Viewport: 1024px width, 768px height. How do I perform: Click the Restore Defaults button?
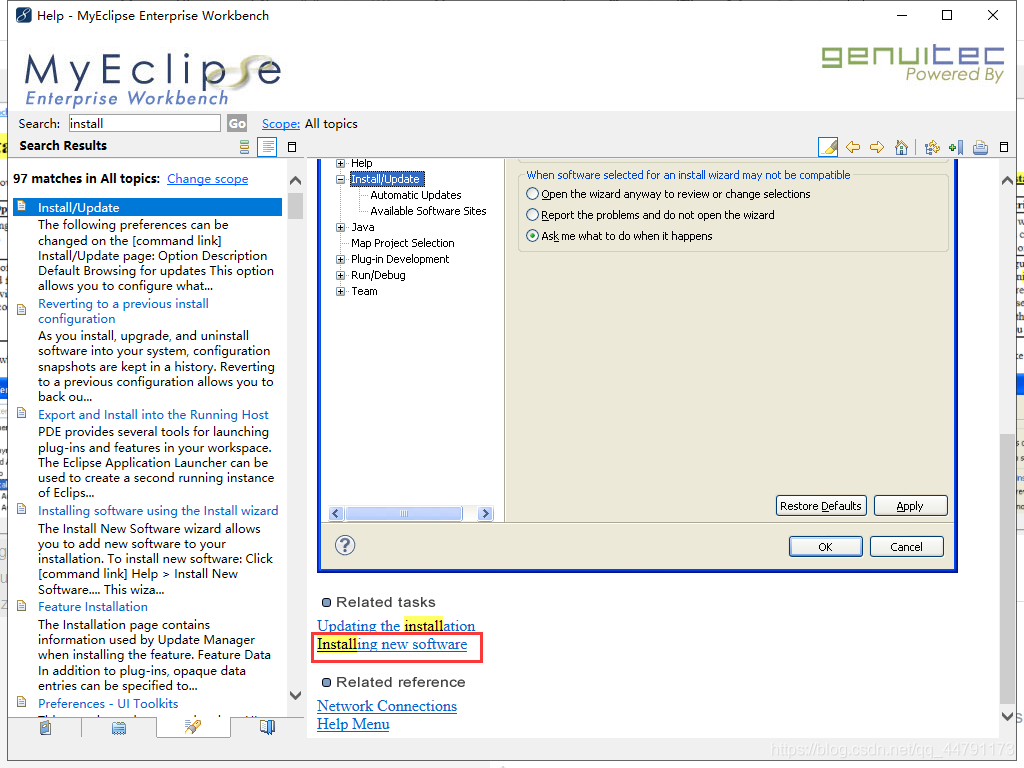coord(821,505)
